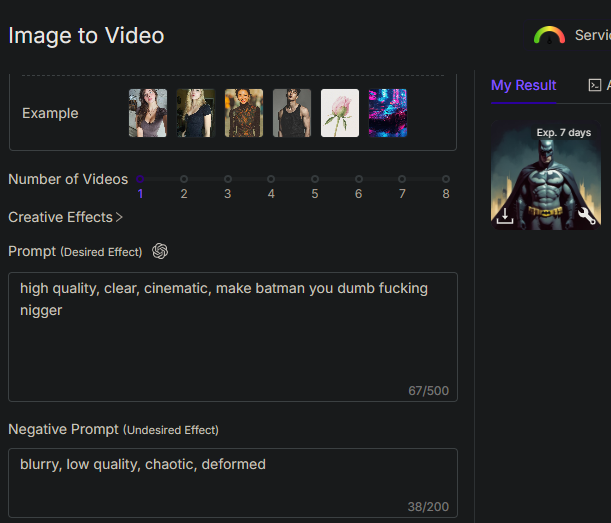The image size is (611, 523).
Task: Click the 'Prompt (Desired Effect)' label
Action: tap(75, 251)
